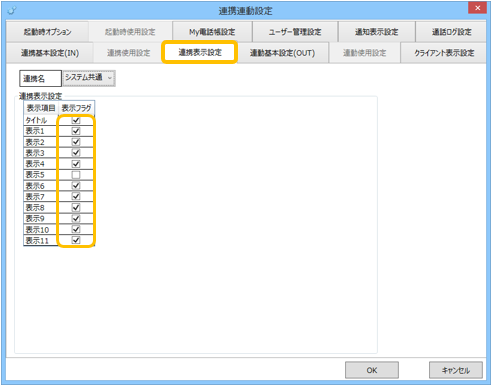Open the 通話ログ設定 tab

(x=451, y=32)
